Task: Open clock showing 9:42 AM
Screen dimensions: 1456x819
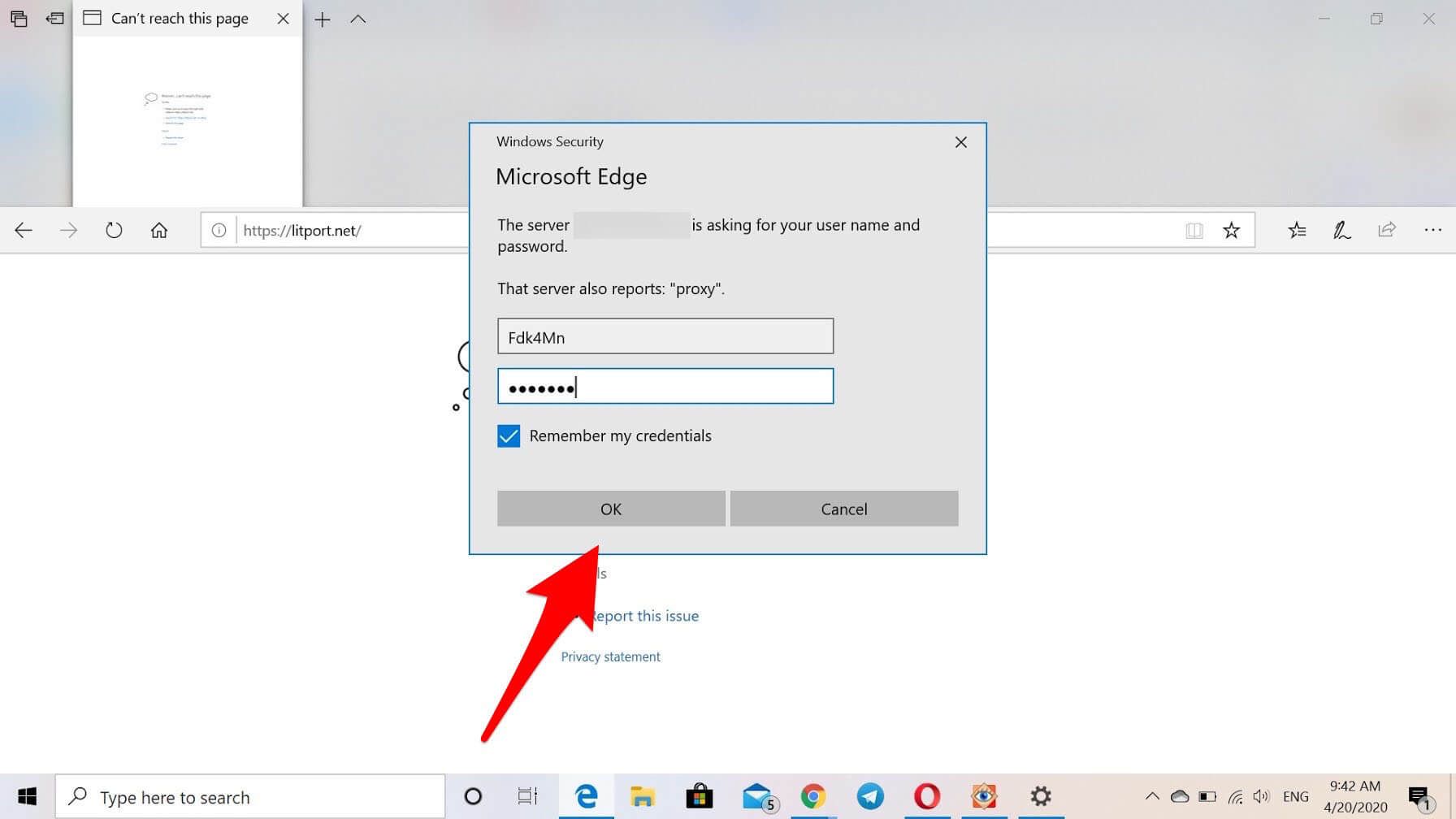Action: (x=1355, y=796)
